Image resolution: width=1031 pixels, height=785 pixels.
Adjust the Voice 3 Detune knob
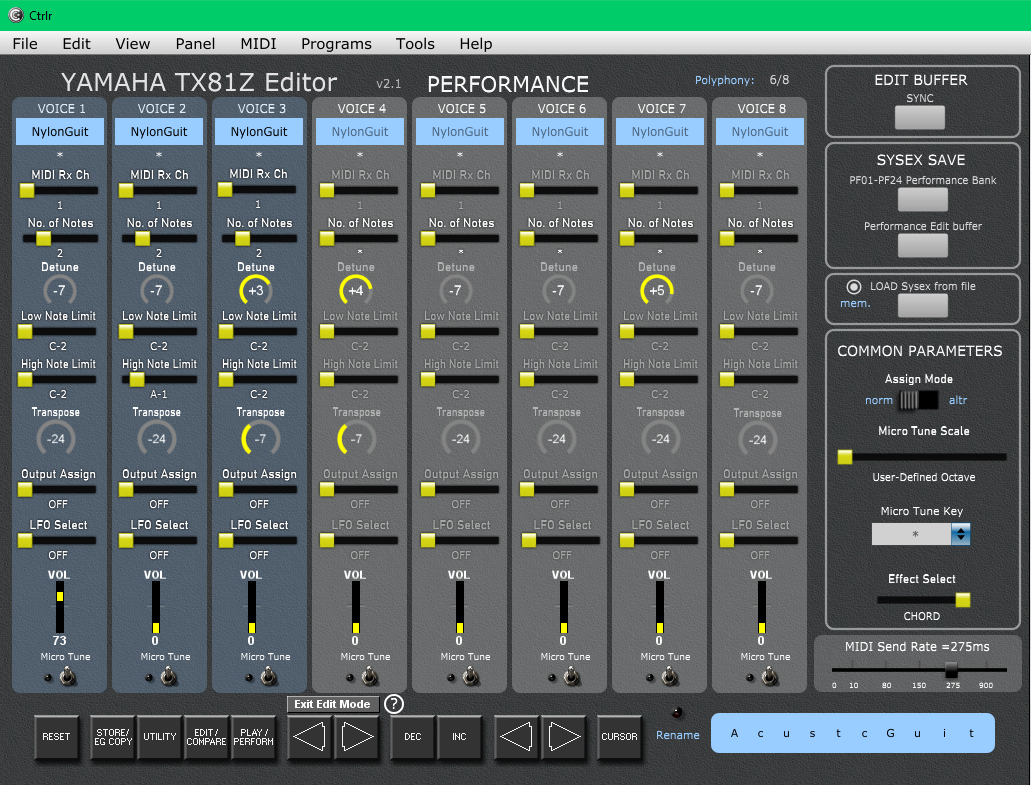(x=256, y=290)
